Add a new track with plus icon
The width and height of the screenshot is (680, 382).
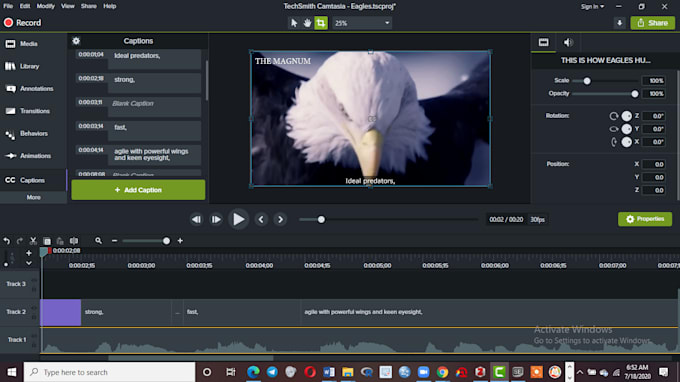tap(29, 253)
